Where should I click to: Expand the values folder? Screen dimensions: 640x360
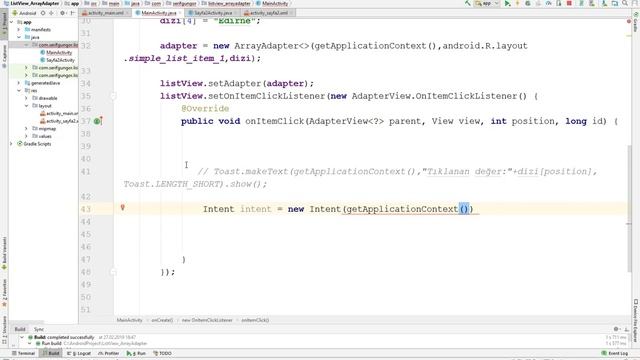[x=27, y=136]
